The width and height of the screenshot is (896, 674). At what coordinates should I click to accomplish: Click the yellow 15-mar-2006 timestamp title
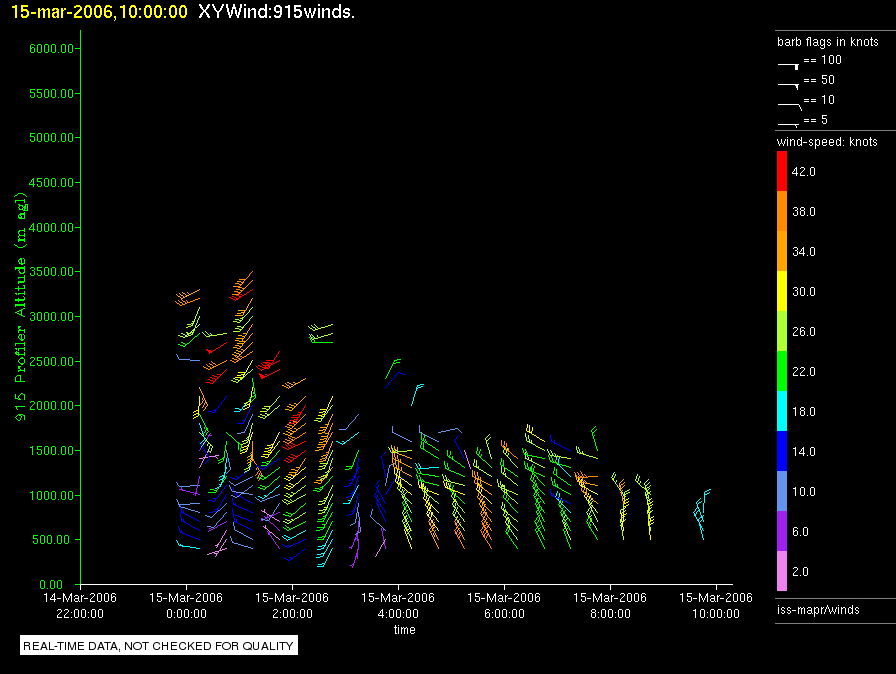[99, 11]
